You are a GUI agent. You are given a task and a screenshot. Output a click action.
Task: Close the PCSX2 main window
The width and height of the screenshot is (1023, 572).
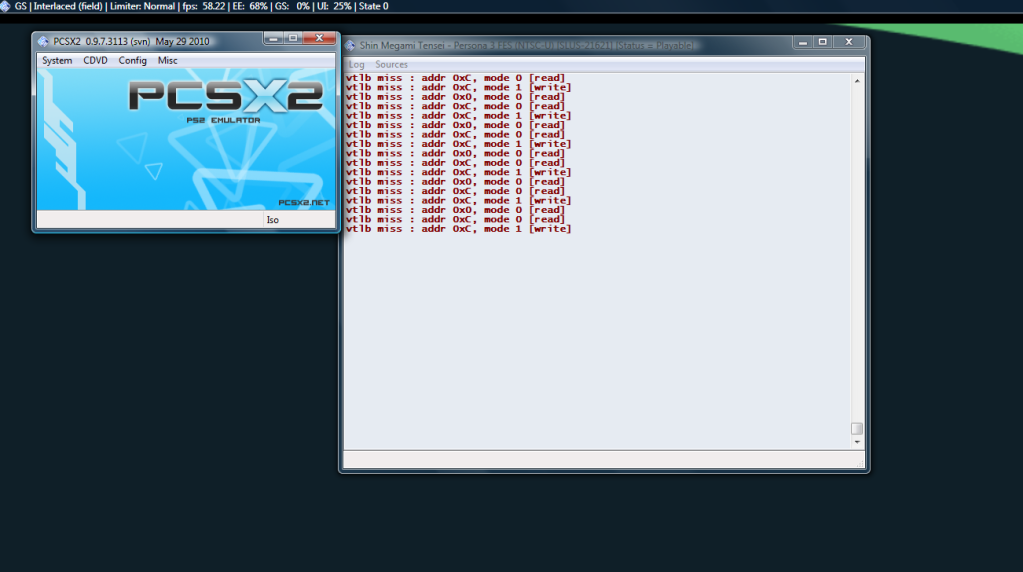click(320, 38)
